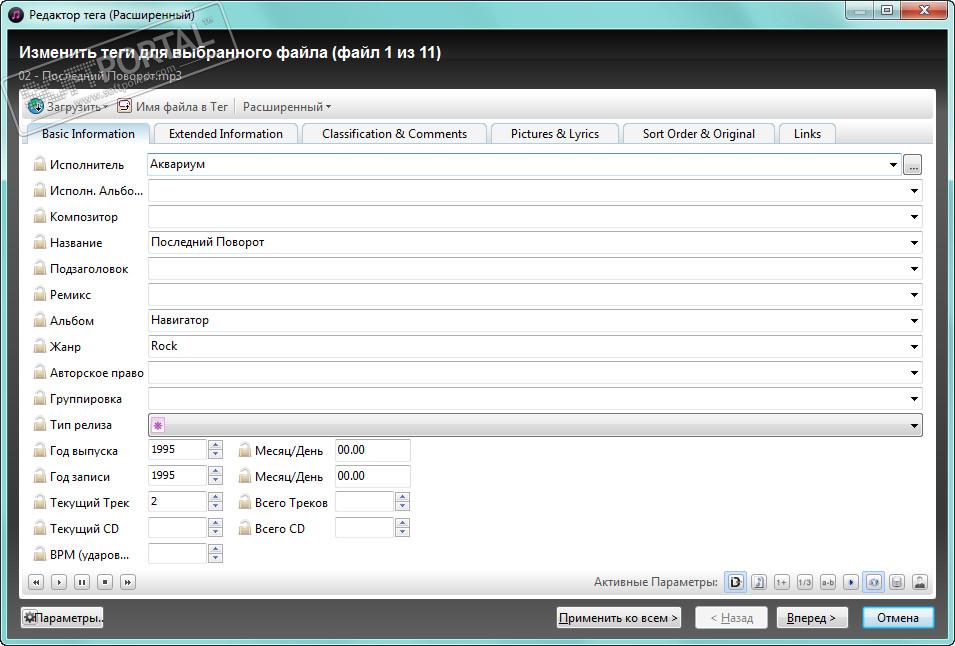This screenshot has width=955, height=646.
Task: Click the rewind playback button
Action: [x=36, y=582]
